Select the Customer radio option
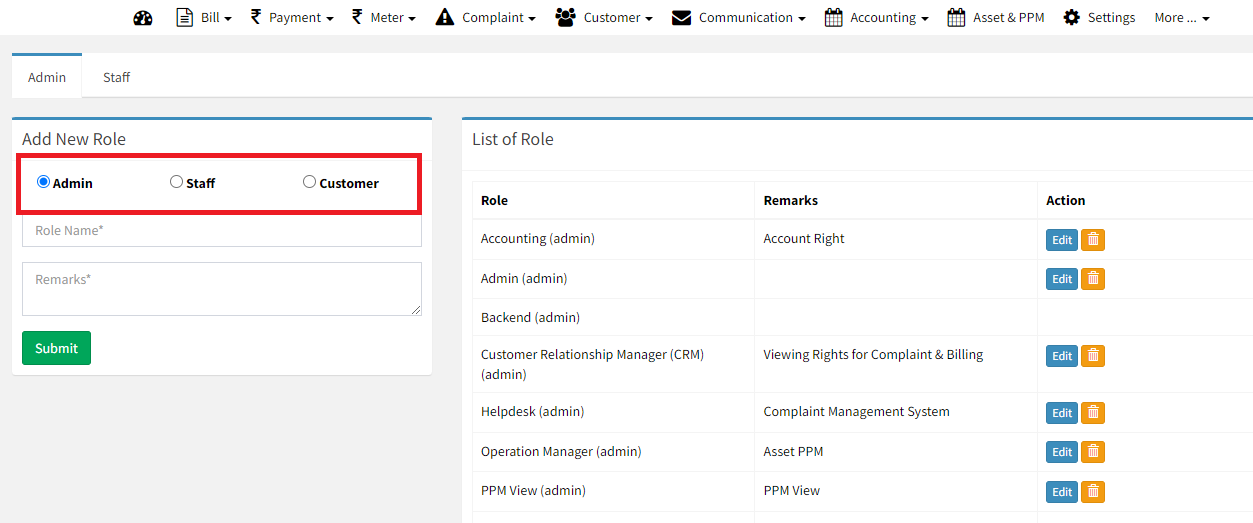 click(x=309, y=182)
